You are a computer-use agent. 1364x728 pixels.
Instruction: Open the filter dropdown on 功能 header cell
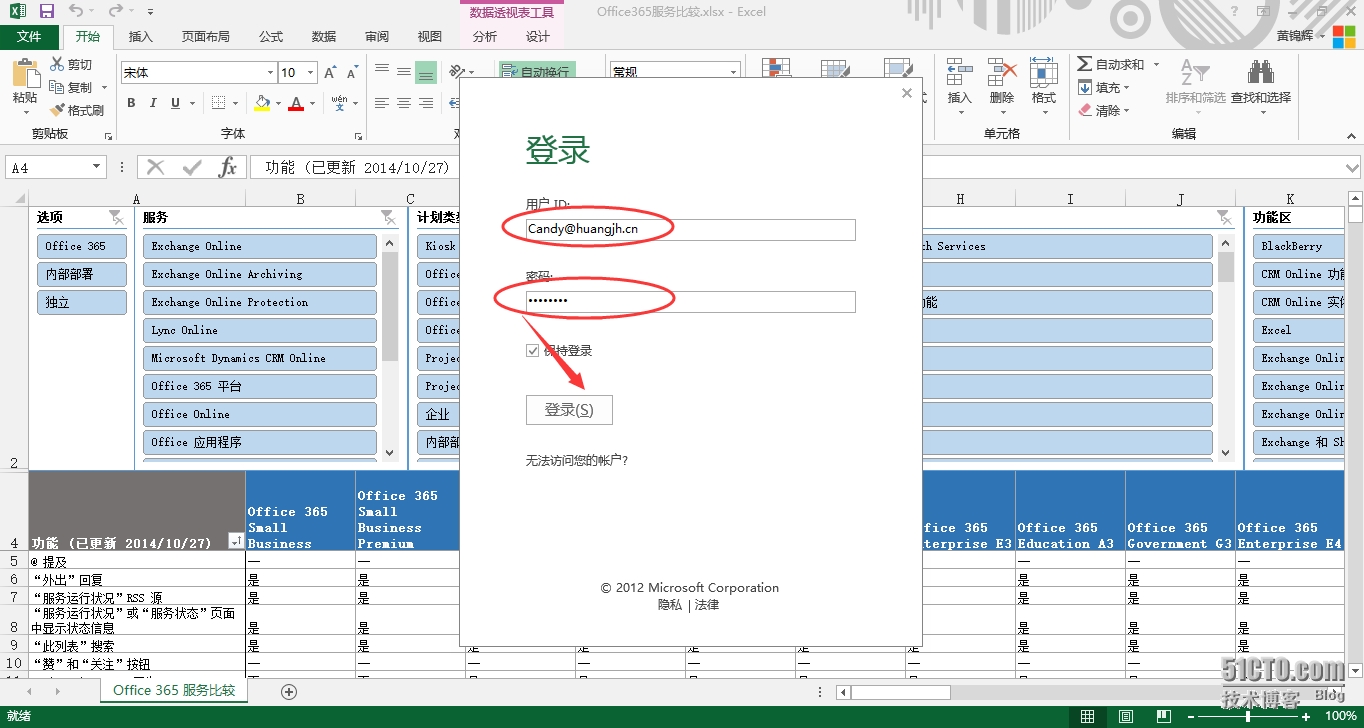click(x=235, y=542)
